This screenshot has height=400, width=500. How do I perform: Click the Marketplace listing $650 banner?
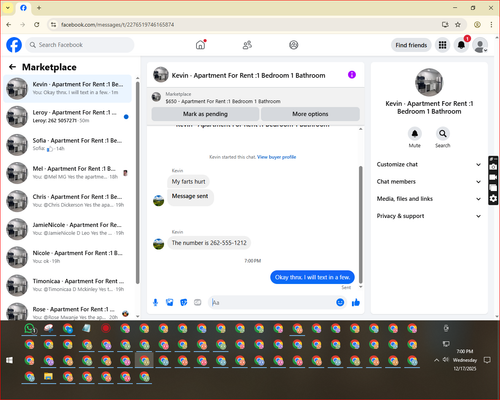pyautogui.click(x=256, y=97)
